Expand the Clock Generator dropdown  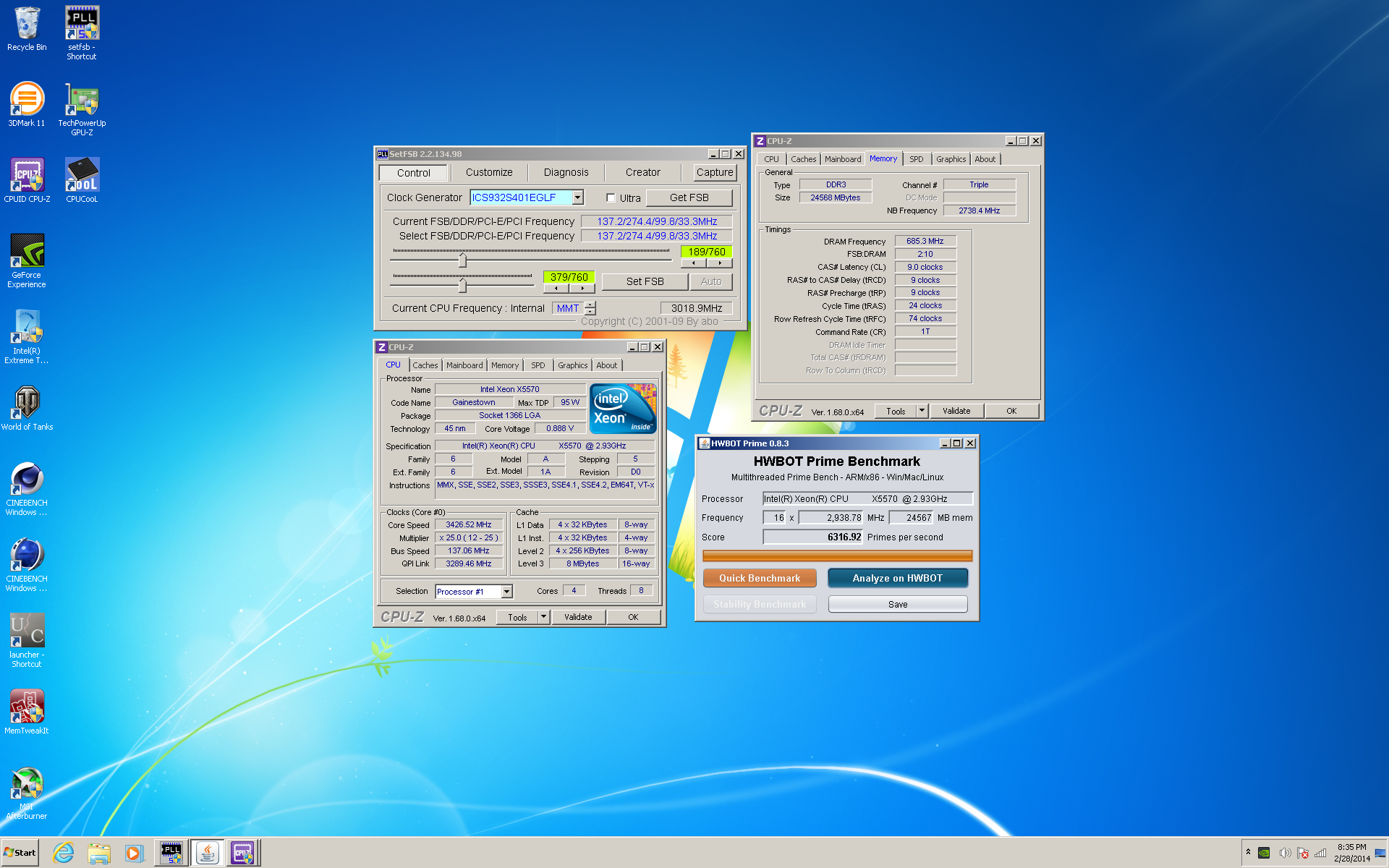(x=577, y=197)
